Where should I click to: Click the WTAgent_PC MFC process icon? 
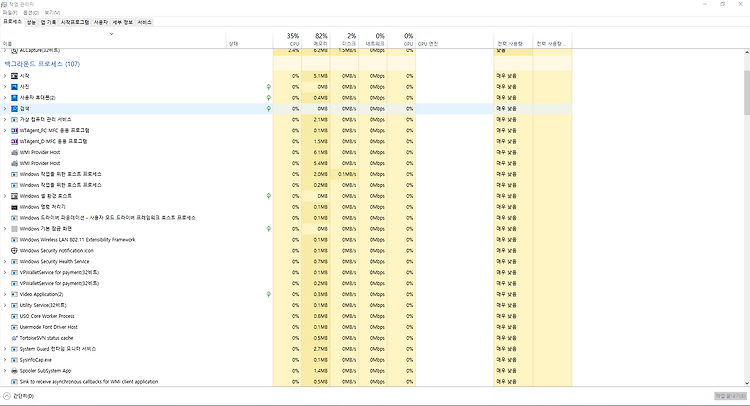click(14, 131)
